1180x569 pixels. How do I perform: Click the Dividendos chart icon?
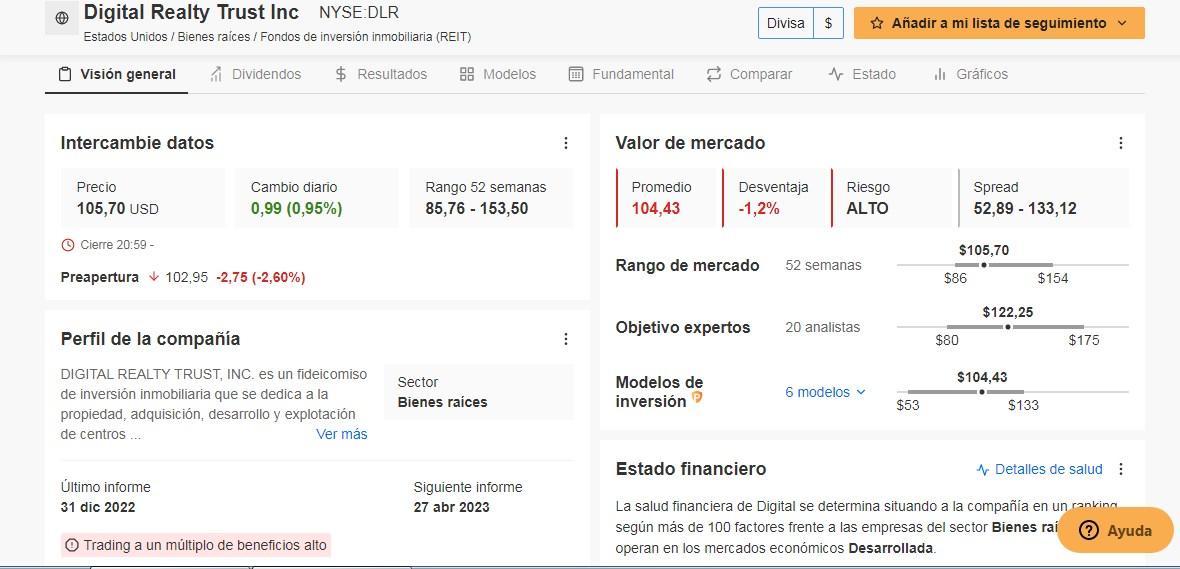[216, 74]
